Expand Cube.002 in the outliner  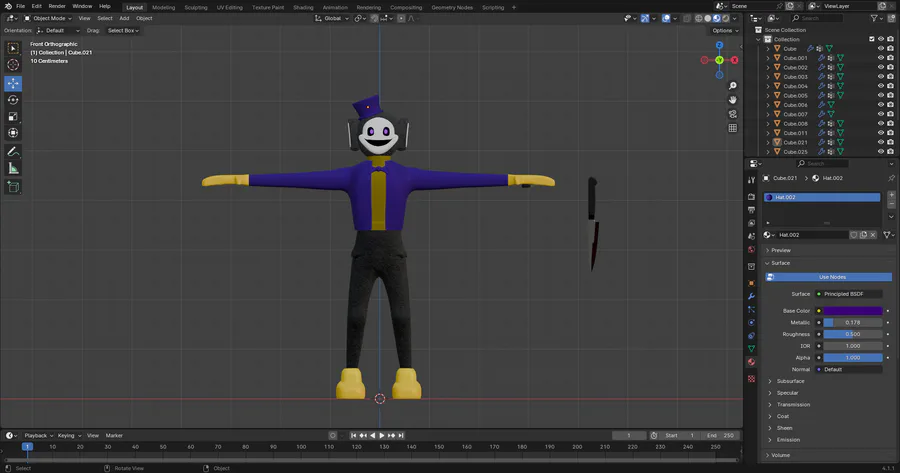pyautogui.click(x=768, y=67)
